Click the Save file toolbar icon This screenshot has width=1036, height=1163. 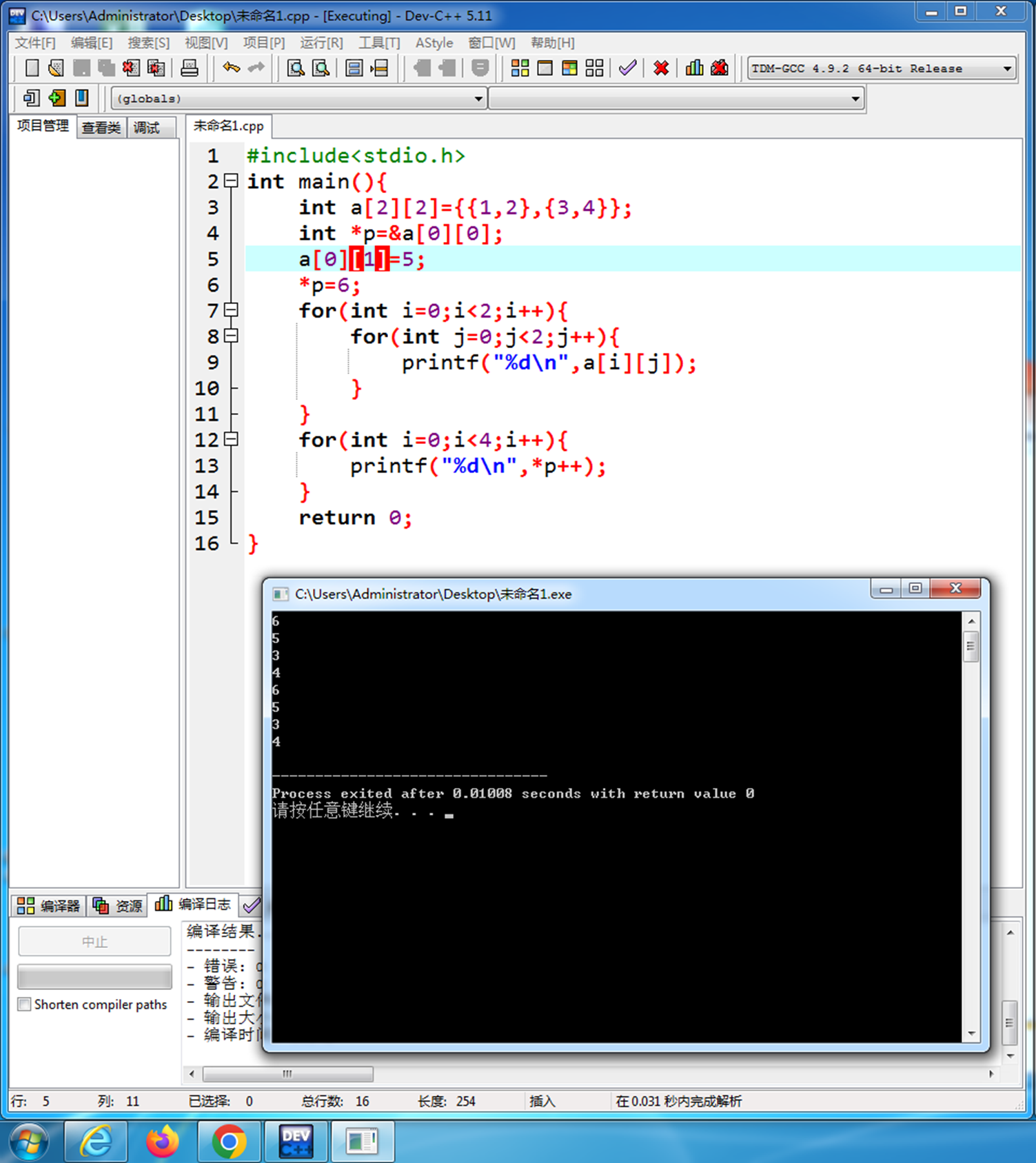pyautogui.click(x=81, y=68)
